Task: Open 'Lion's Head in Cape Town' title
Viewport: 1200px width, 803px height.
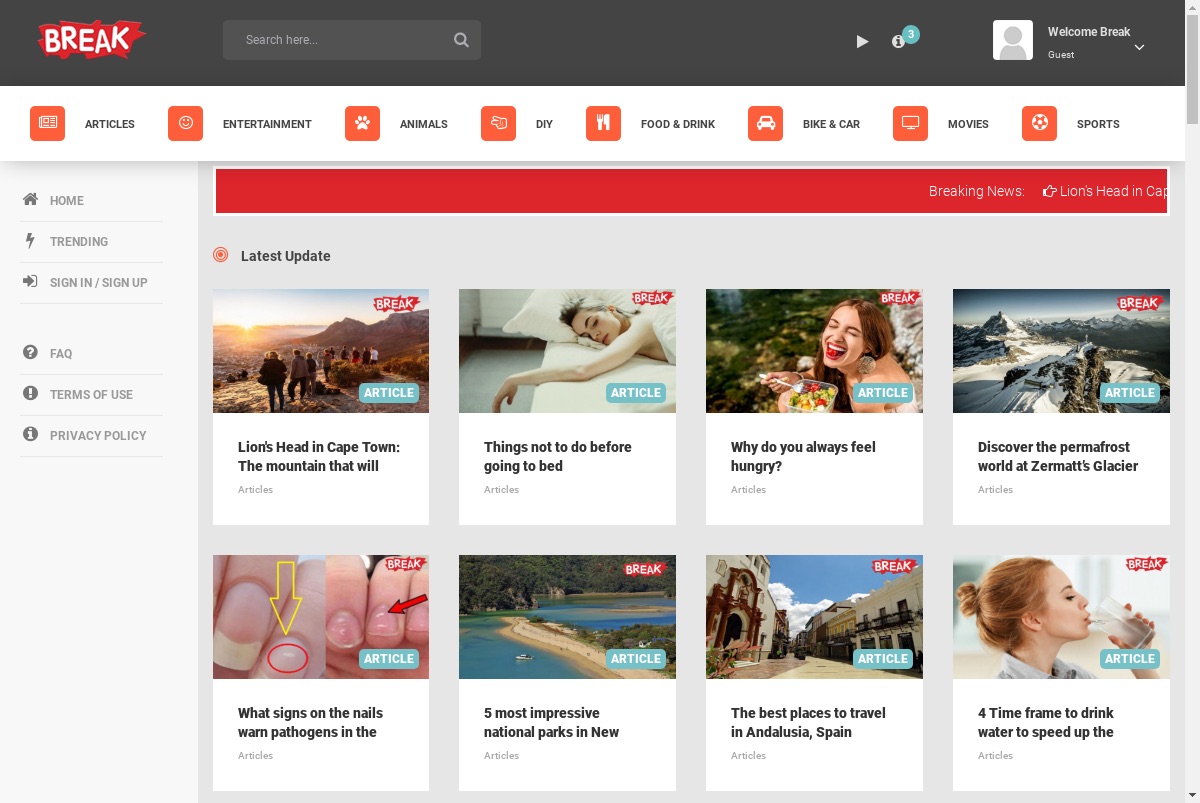Action: 319,456
